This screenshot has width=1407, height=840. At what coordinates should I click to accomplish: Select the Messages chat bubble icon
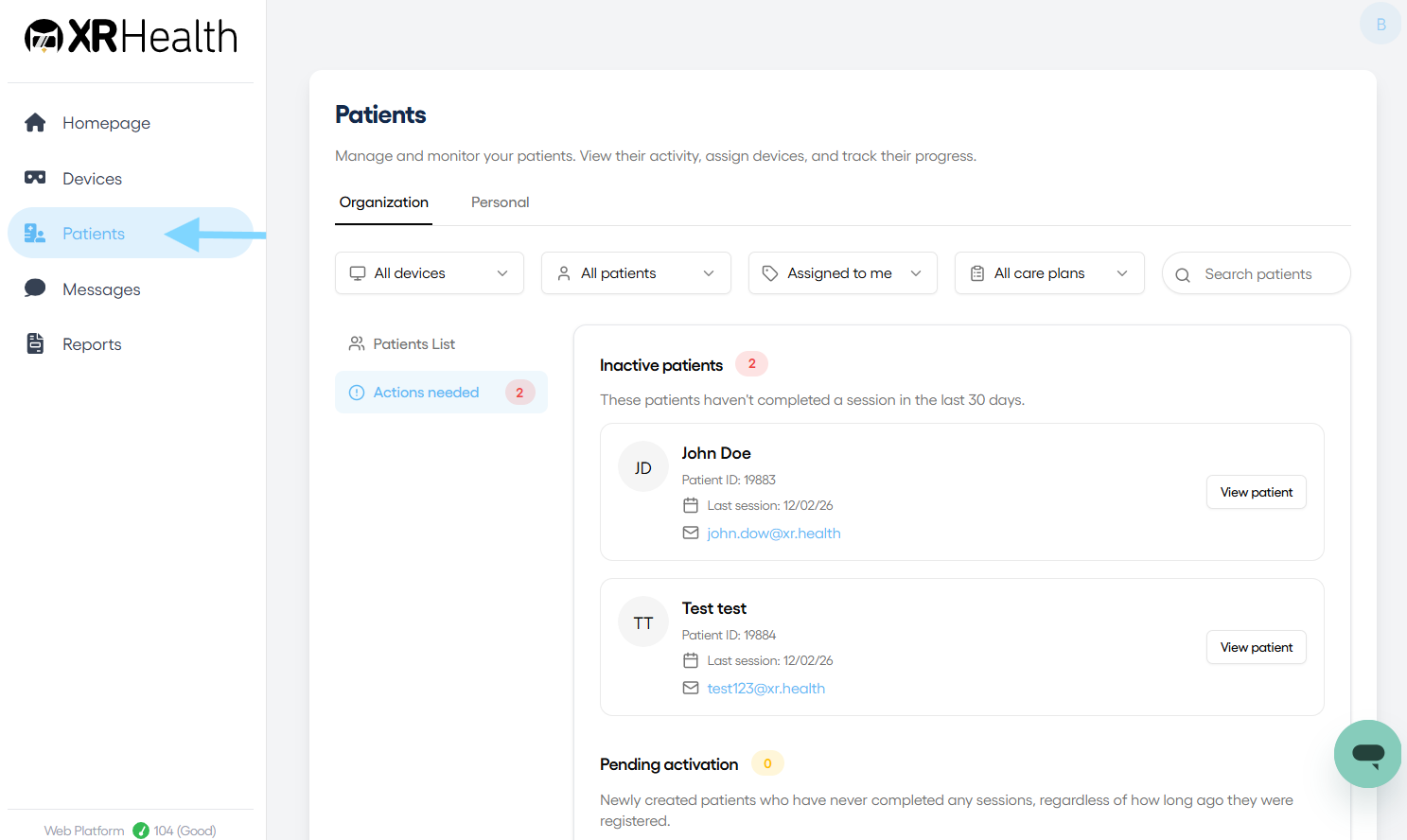35,289
